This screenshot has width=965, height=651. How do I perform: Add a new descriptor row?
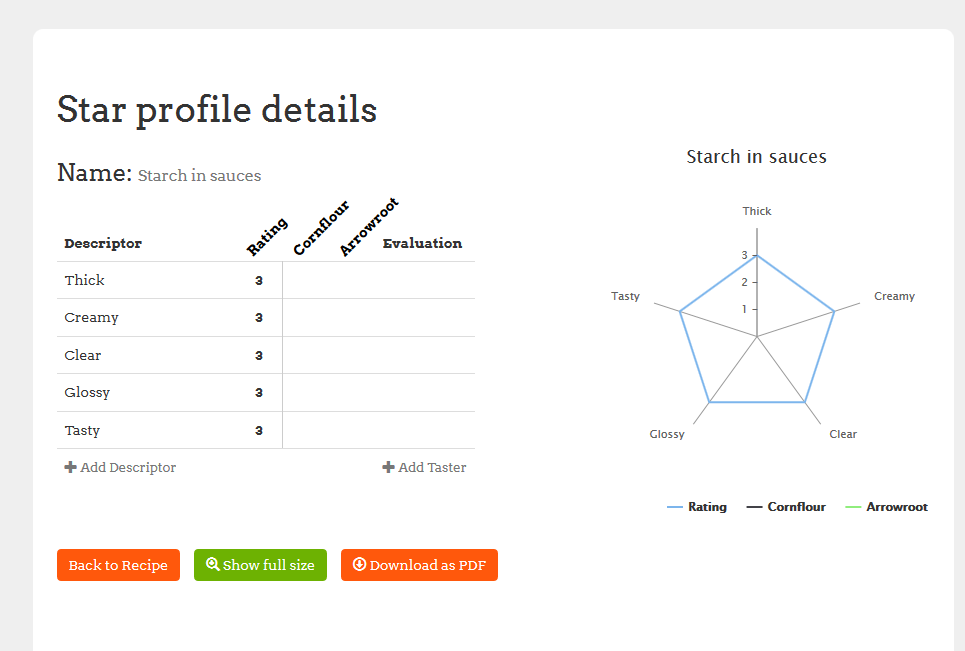[120, 467]
